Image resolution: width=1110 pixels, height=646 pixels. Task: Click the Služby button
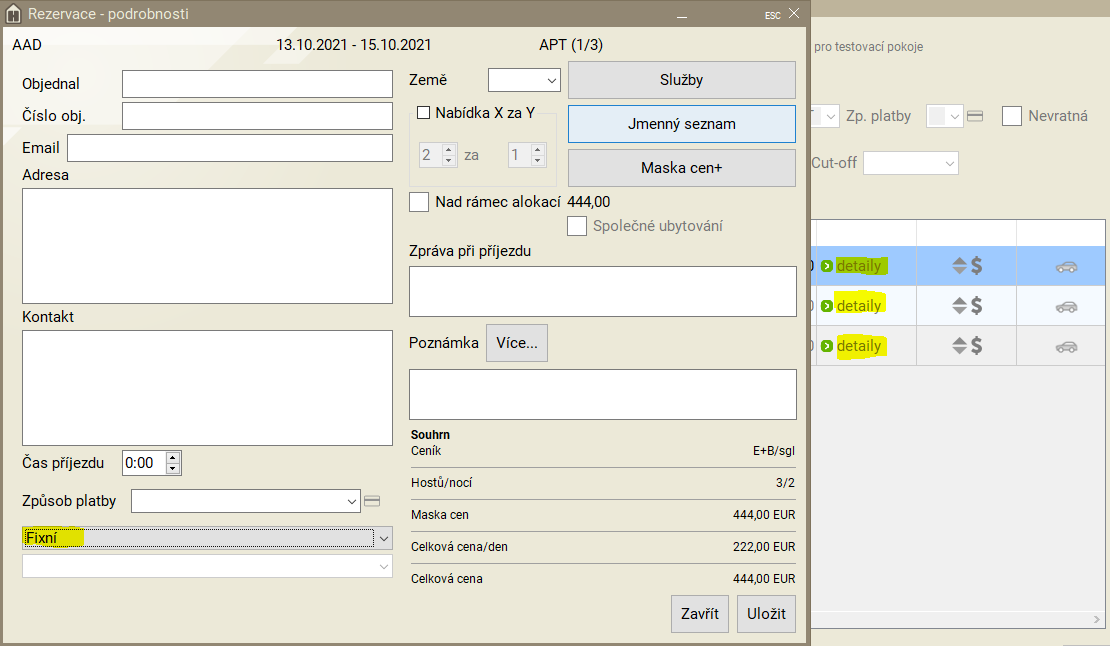682,80
